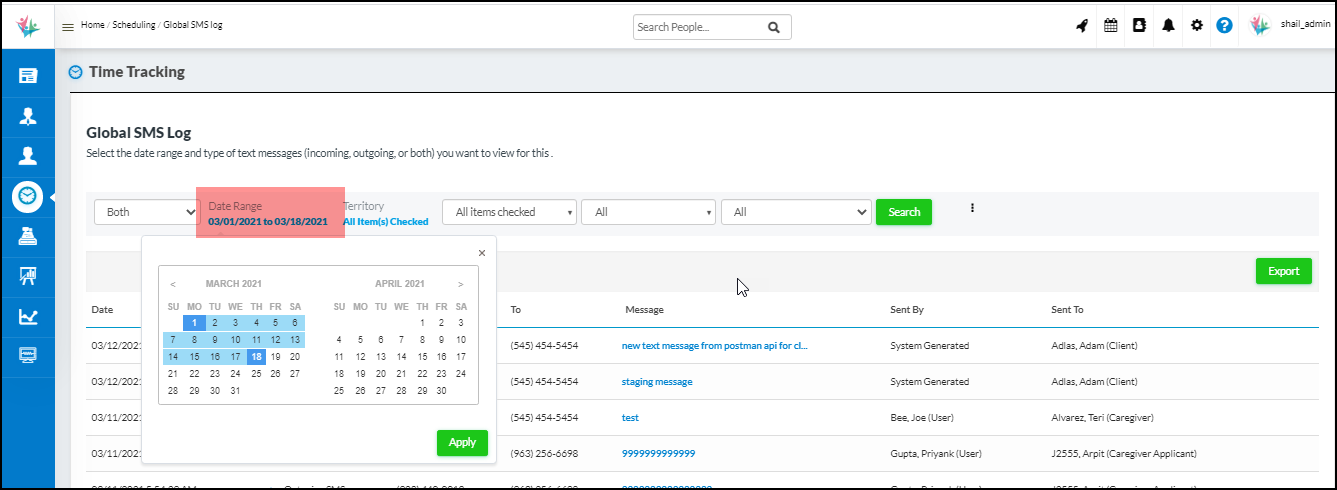The image size is (1337, 490).
Task: Click the Search People input field
Action: tap(698, 27)
